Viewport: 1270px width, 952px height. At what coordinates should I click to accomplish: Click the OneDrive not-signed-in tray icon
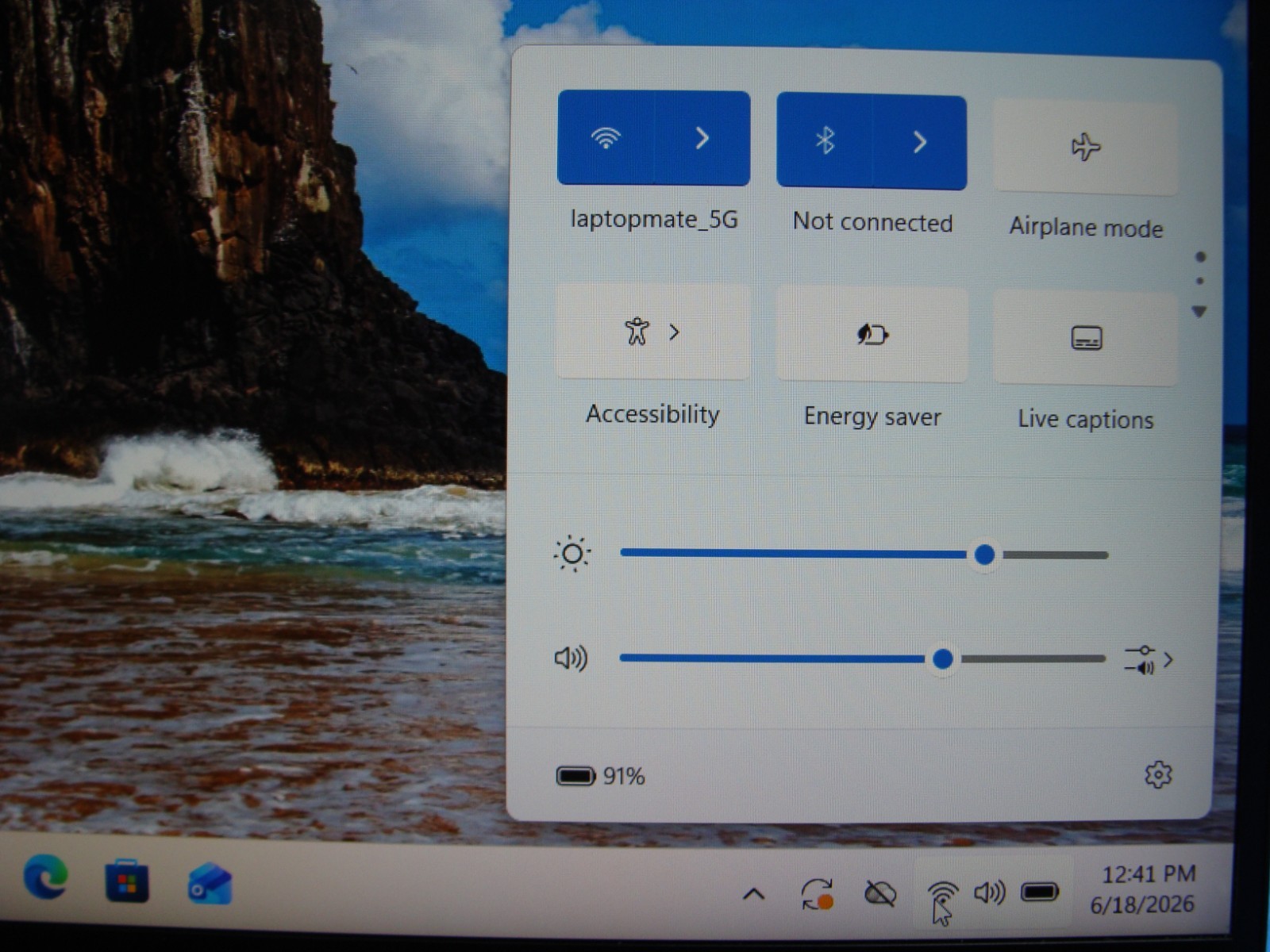[879, 894]
